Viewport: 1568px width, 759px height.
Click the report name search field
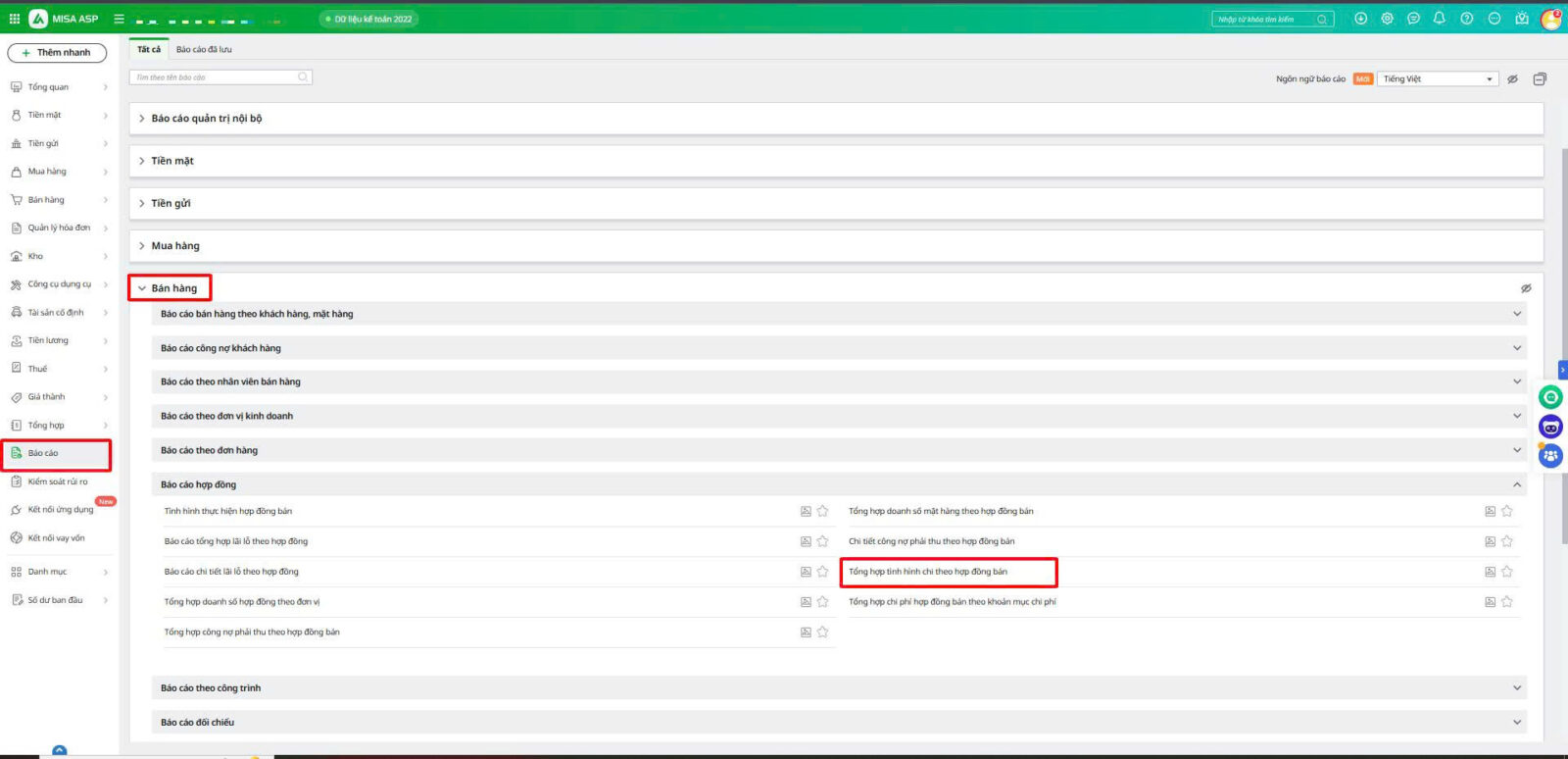[216, 77]
